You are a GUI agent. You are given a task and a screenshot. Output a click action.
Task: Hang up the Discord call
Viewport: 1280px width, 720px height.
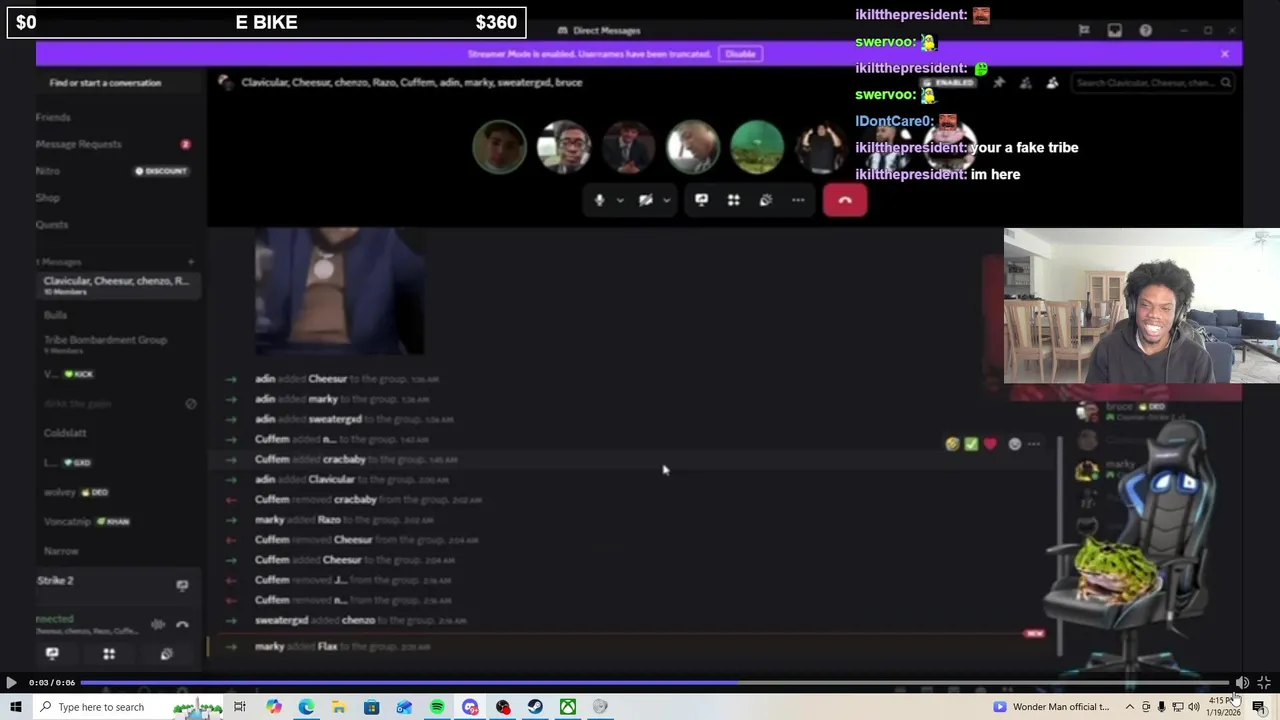[x=845, y=200]
